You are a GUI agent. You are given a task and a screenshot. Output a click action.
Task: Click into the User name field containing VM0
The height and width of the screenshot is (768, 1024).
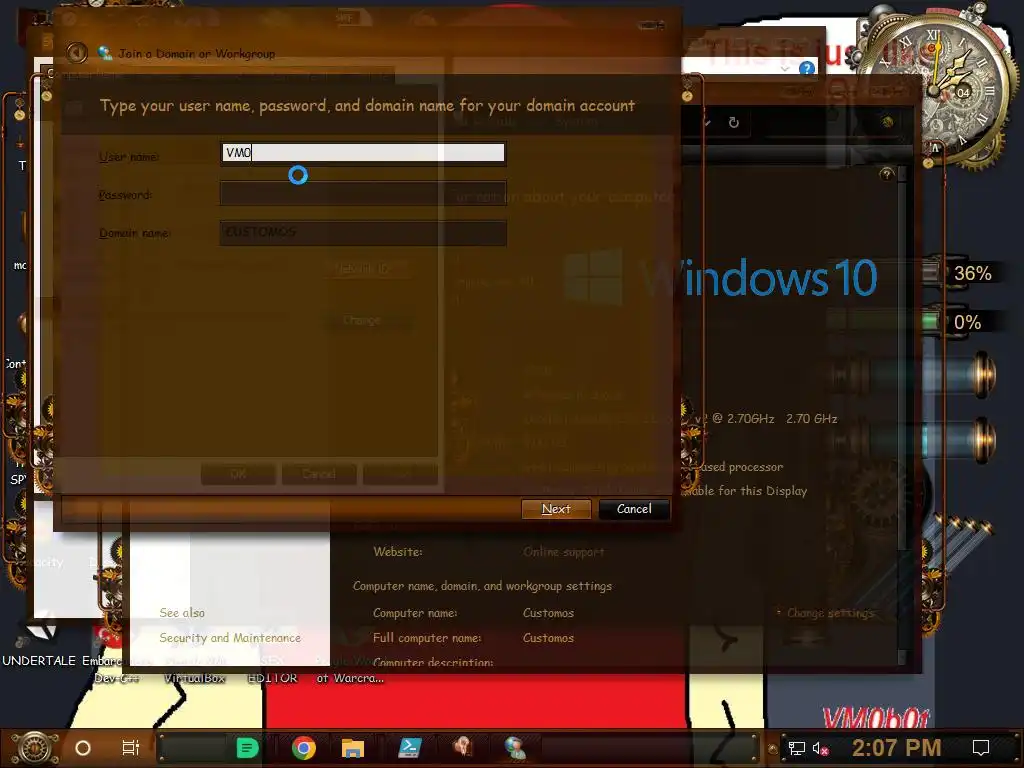363,153
